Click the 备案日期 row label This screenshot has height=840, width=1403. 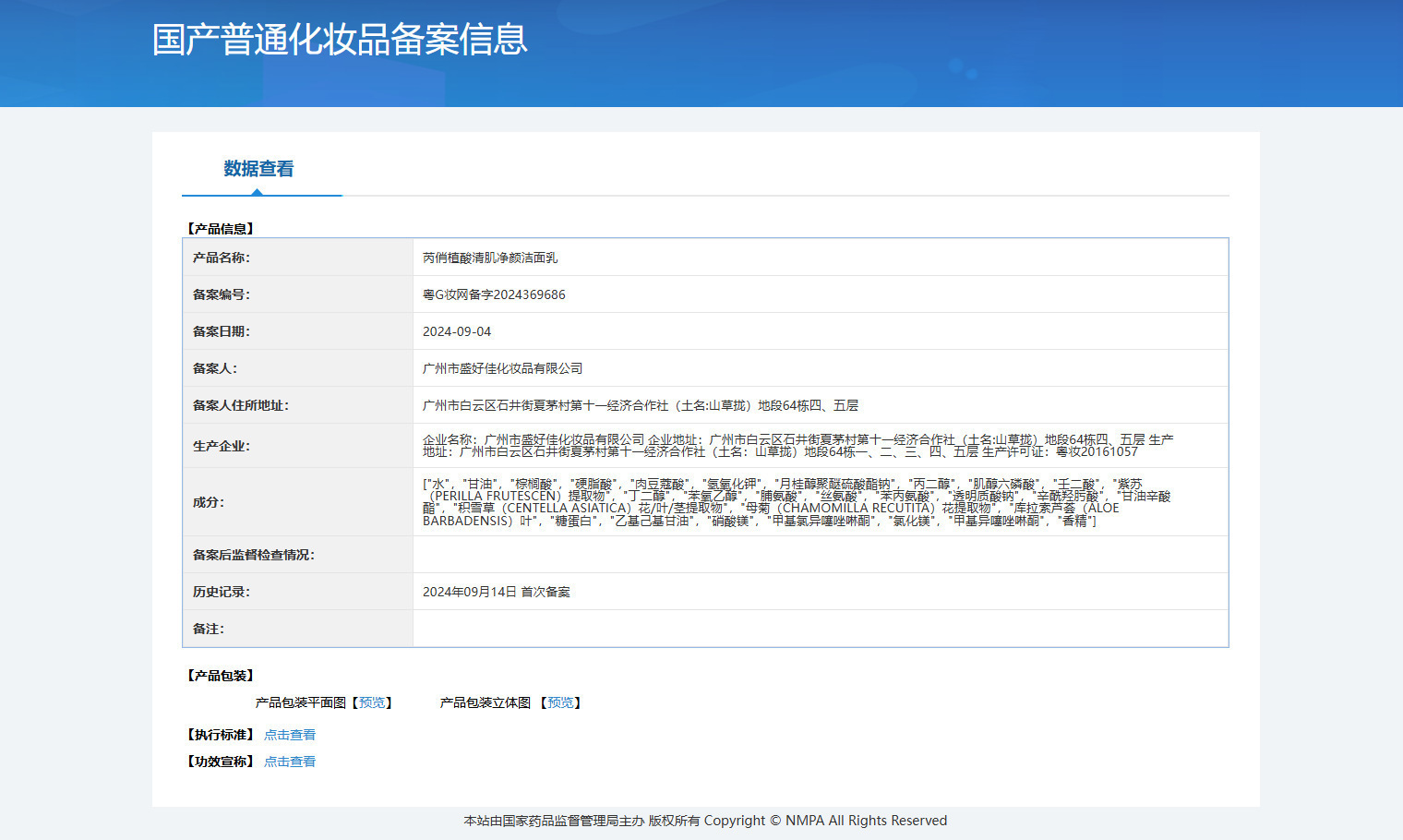coord(222,331)
